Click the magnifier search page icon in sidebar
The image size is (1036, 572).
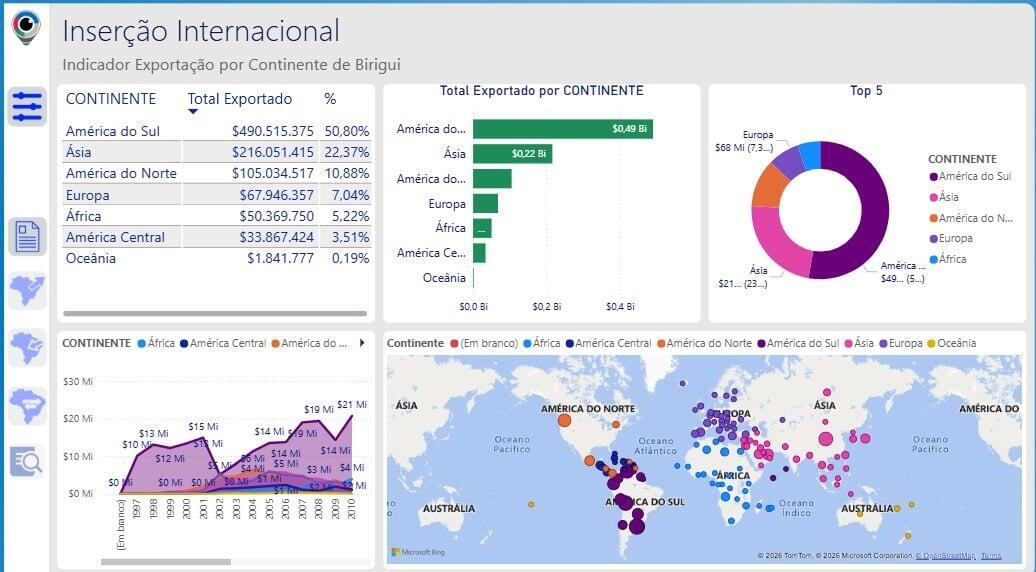coord(27,460)
